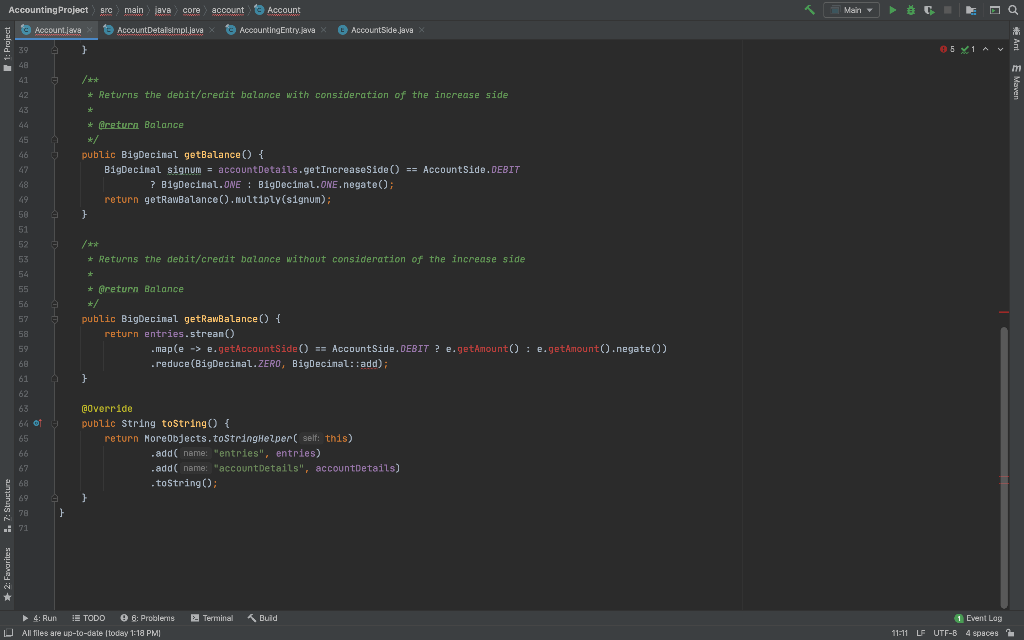Open the Terminal tool window
The width and height of the screenshot is (1024, 640).
211,618
